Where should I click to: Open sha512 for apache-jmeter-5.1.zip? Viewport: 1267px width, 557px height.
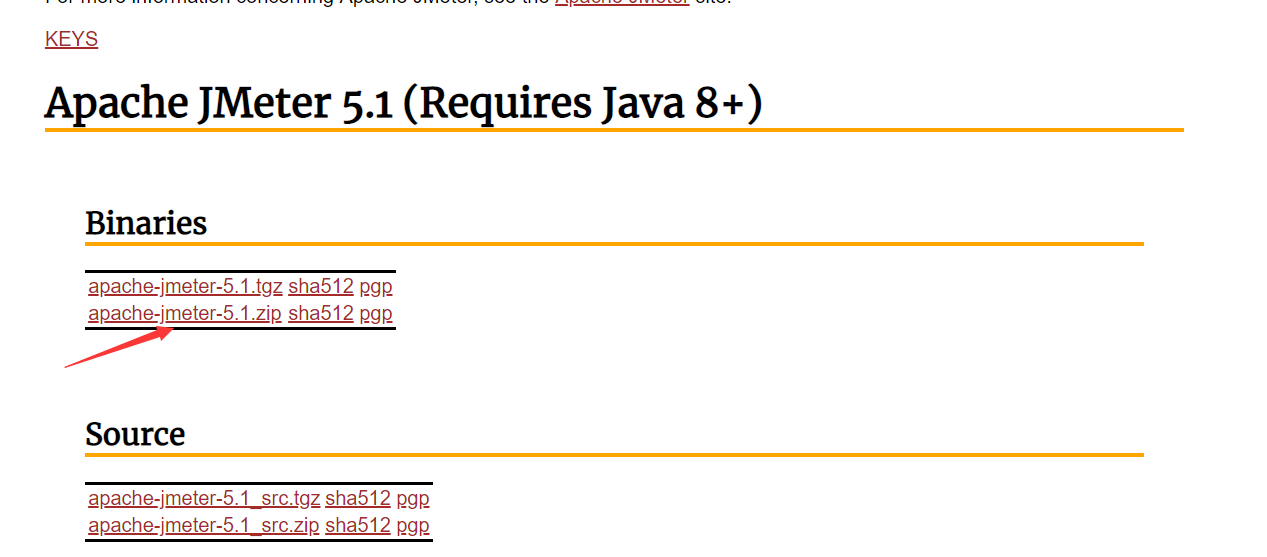[x=321, y=314]
